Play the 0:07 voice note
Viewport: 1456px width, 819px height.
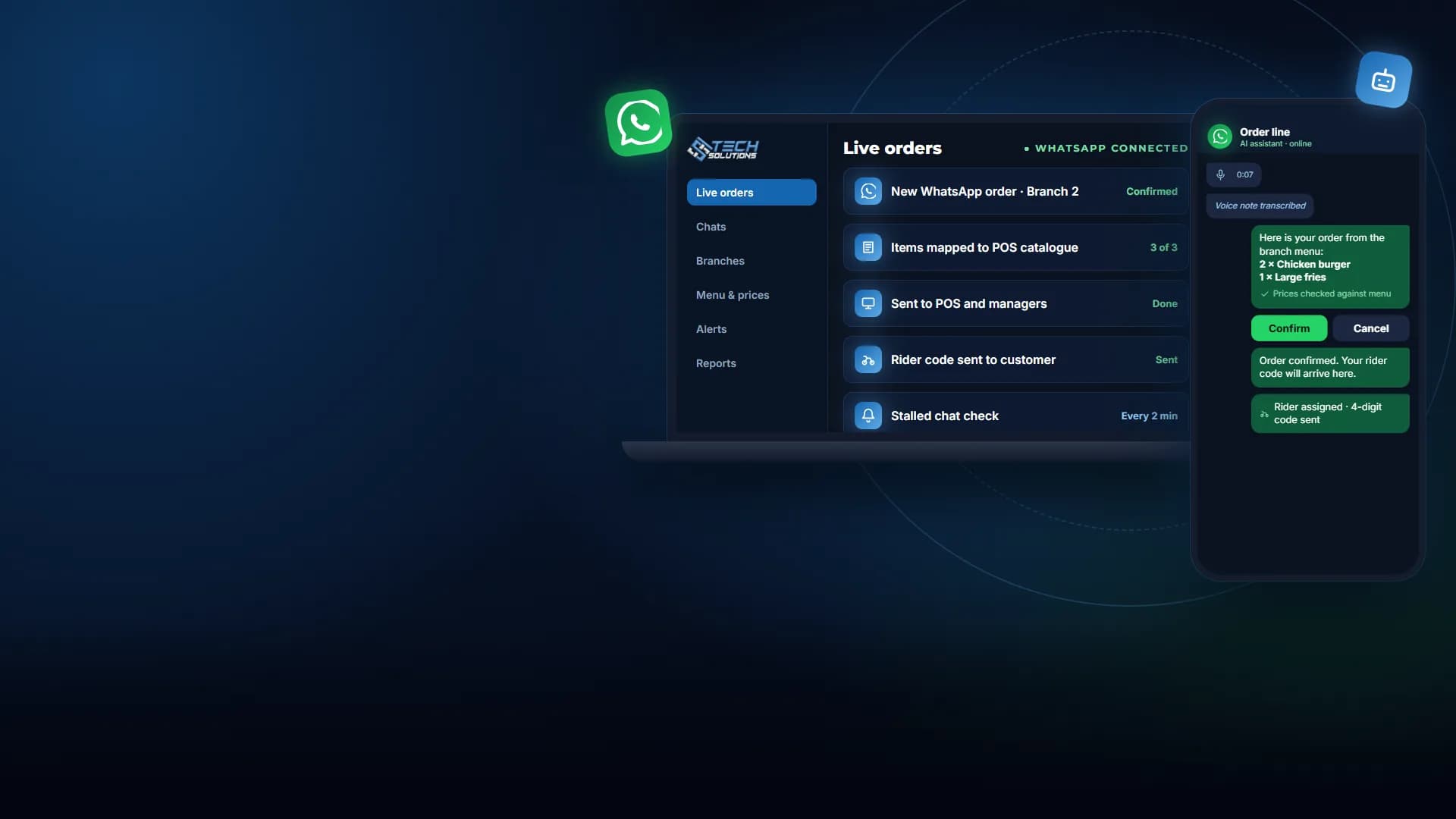(x=1234, y=174)
